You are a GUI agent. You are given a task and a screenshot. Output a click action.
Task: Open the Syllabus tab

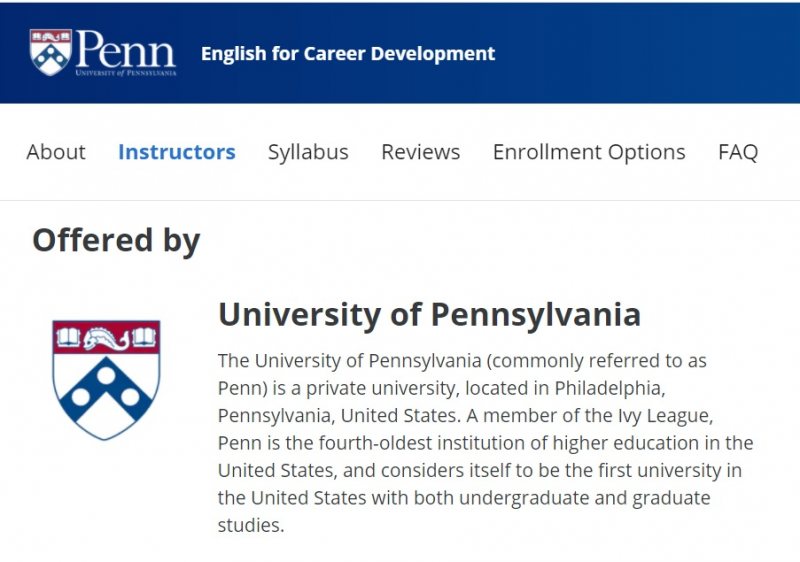308,152
